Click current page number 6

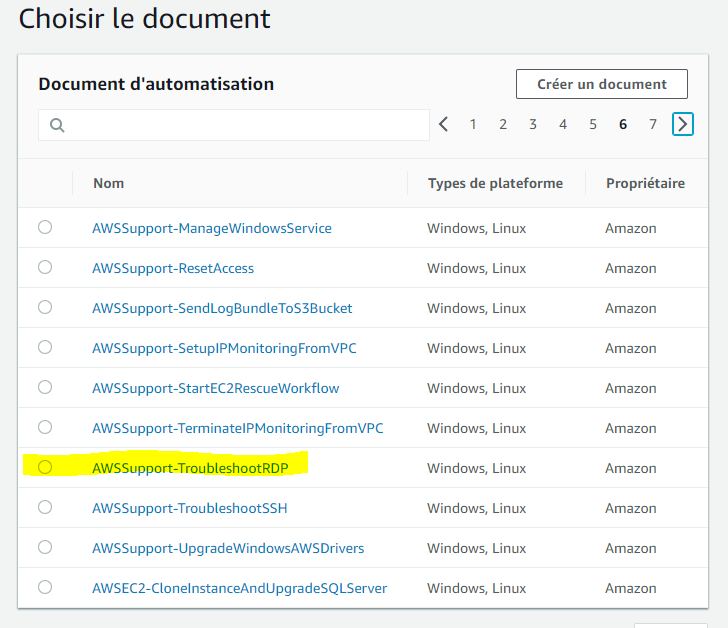point(623,124)
